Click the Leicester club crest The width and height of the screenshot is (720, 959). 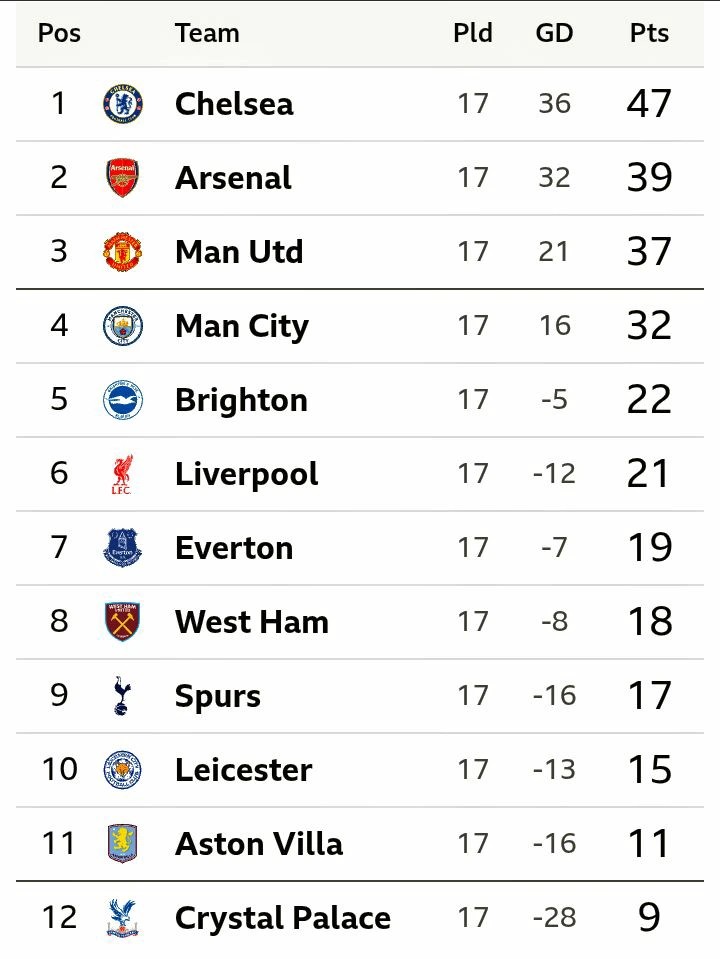(122, 769)
